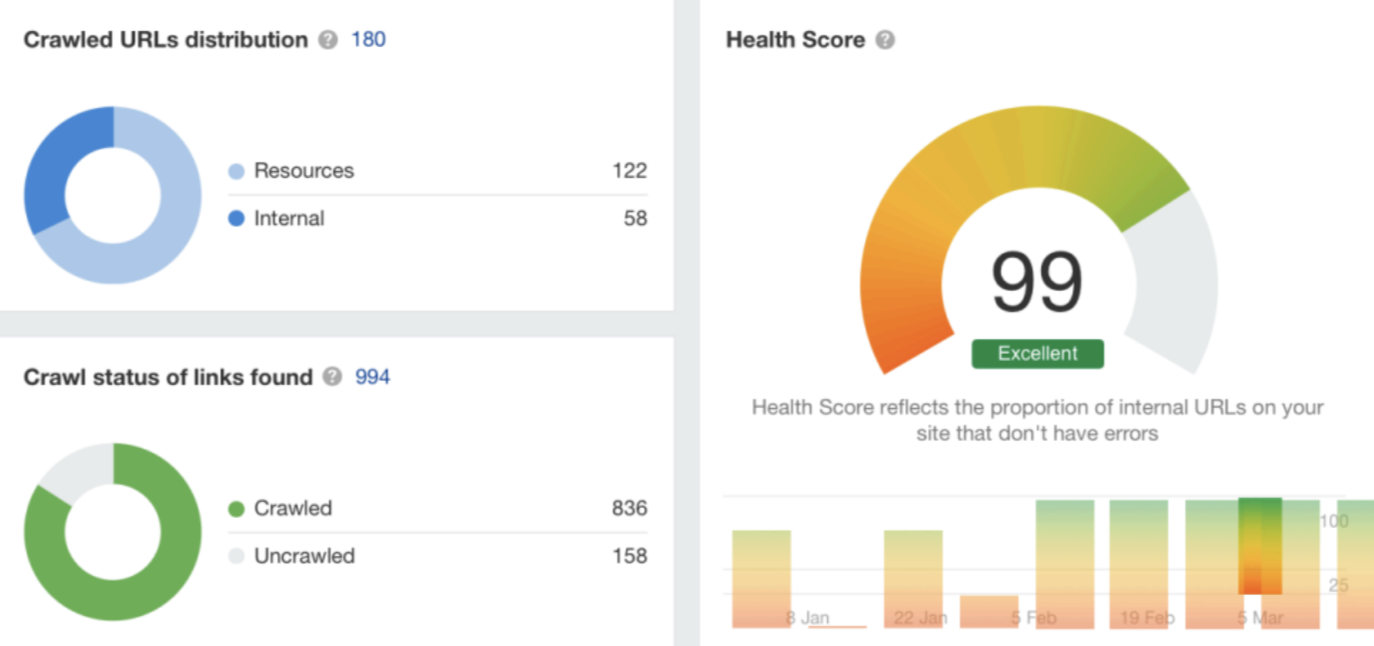Open the 180 crawled URLs link
Screen dimensions: 1374x646
pyautogui.click(x=368, y=40)
